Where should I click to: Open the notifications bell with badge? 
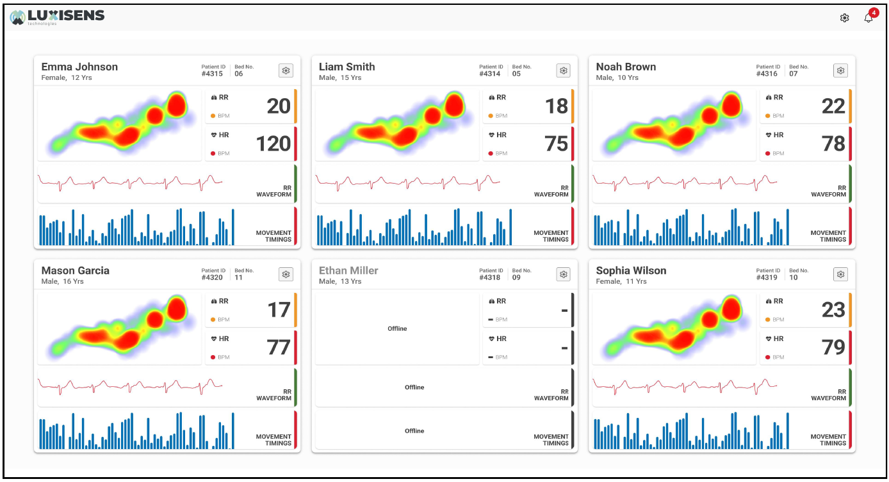[868, 18]
